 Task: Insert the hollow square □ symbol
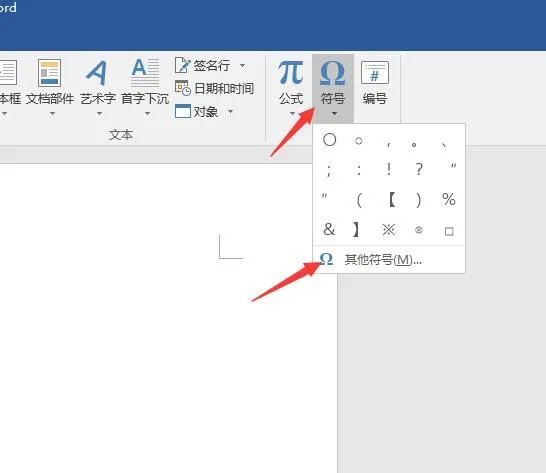449,231
